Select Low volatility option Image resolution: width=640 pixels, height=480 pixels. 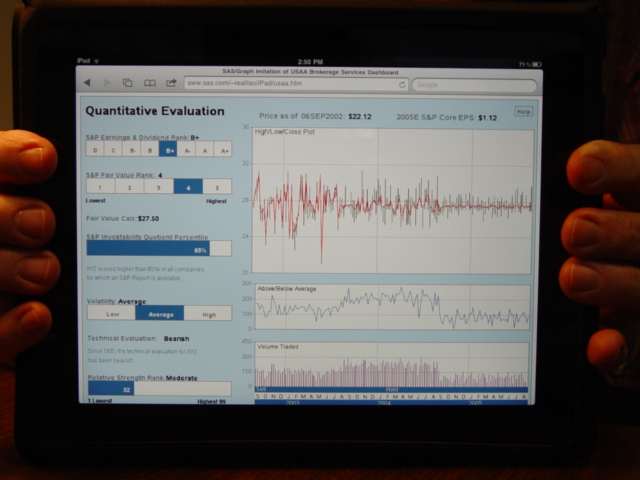[110, 314]
